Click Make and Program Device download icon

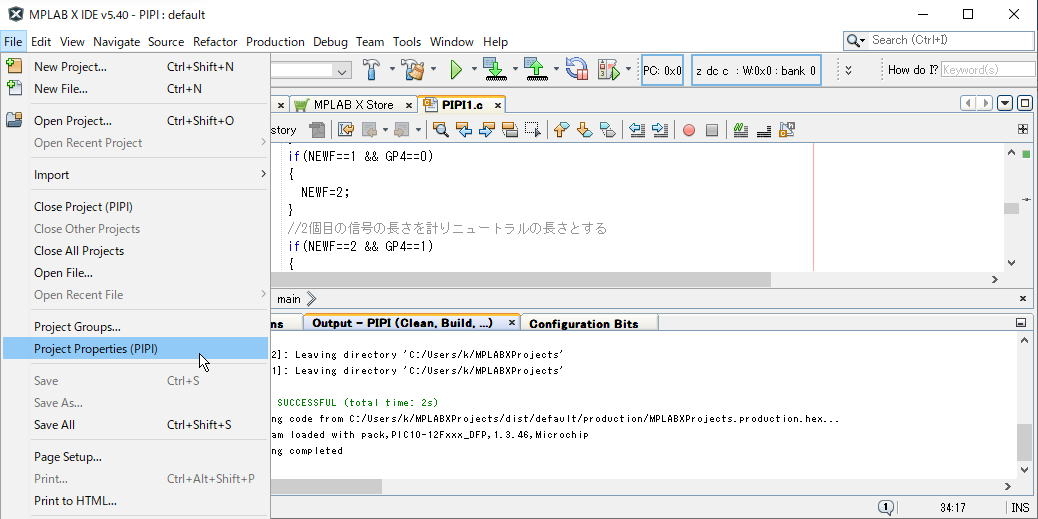pos(495,69)
